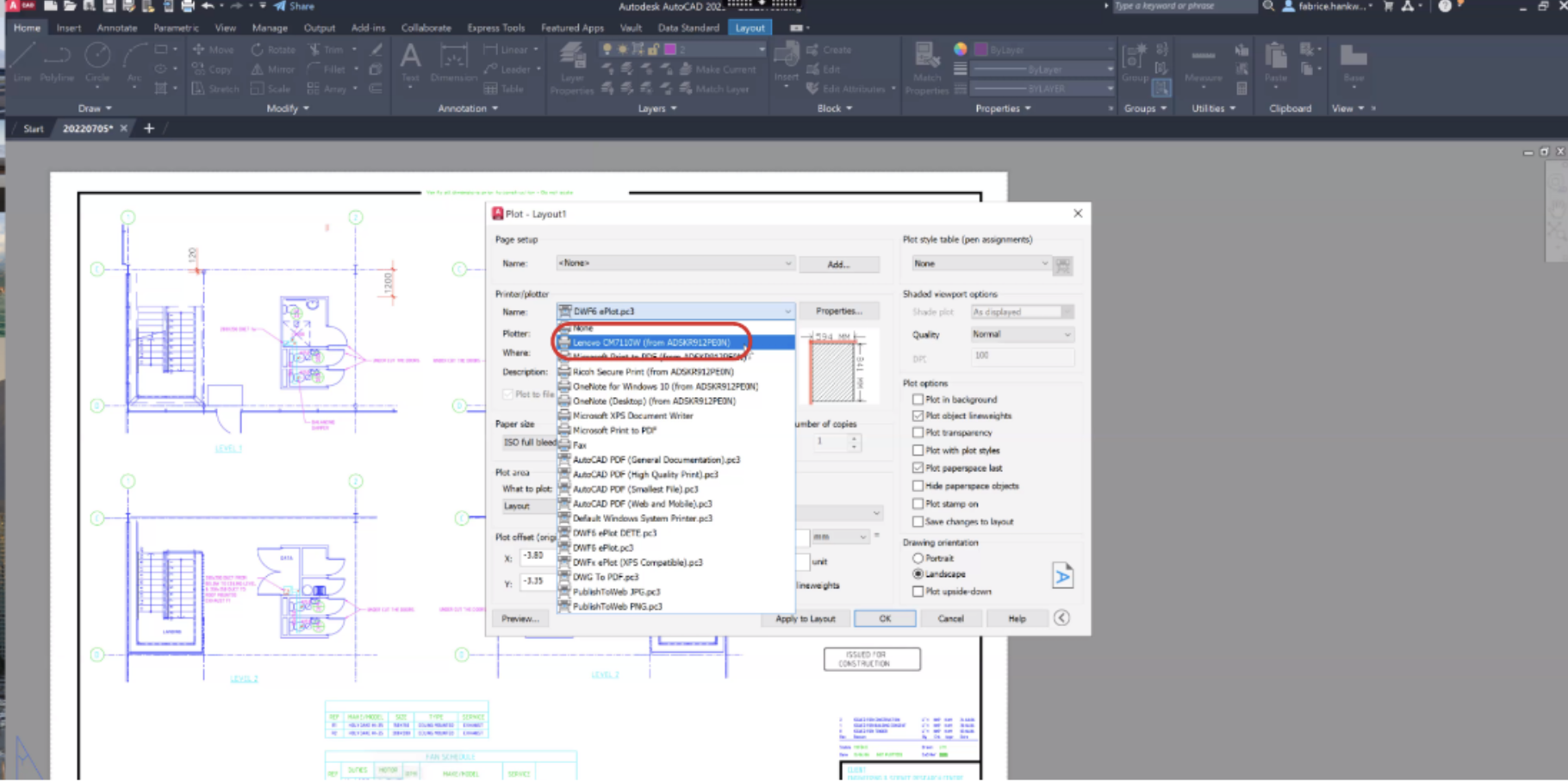Collapse the Printer/plotter Name dropdown
The width and height of the screenshot is (1568, 782).
[x=675, y=311]
